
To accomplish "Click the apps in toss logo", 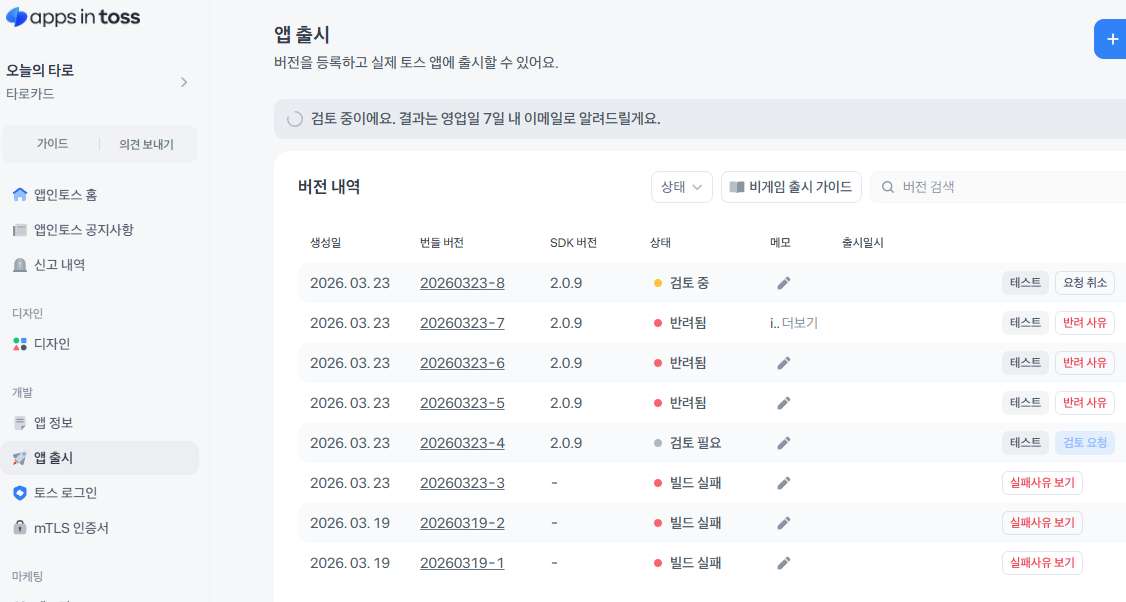I will (x=73, y=17).
